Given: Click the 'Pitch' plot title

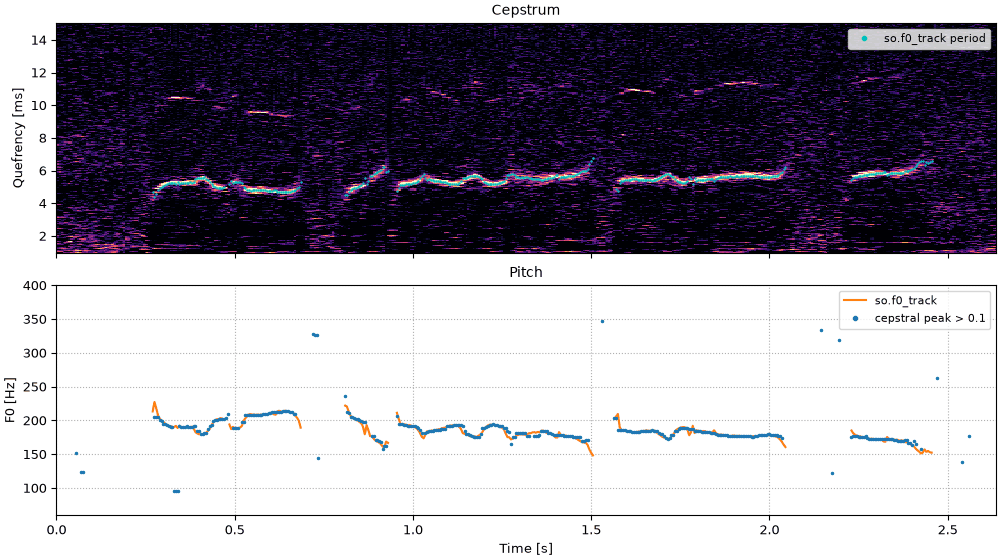Looking at the screenshot, I should click(526, 272).
